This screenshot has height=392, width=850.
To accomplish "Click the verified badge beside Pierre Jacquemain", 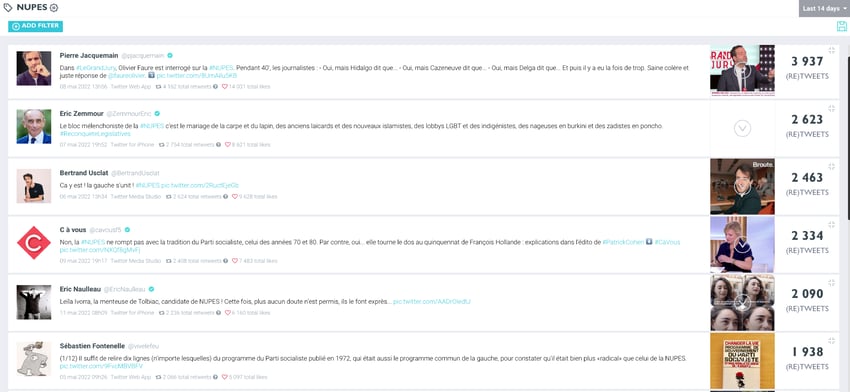I will (x=170, y=55).
